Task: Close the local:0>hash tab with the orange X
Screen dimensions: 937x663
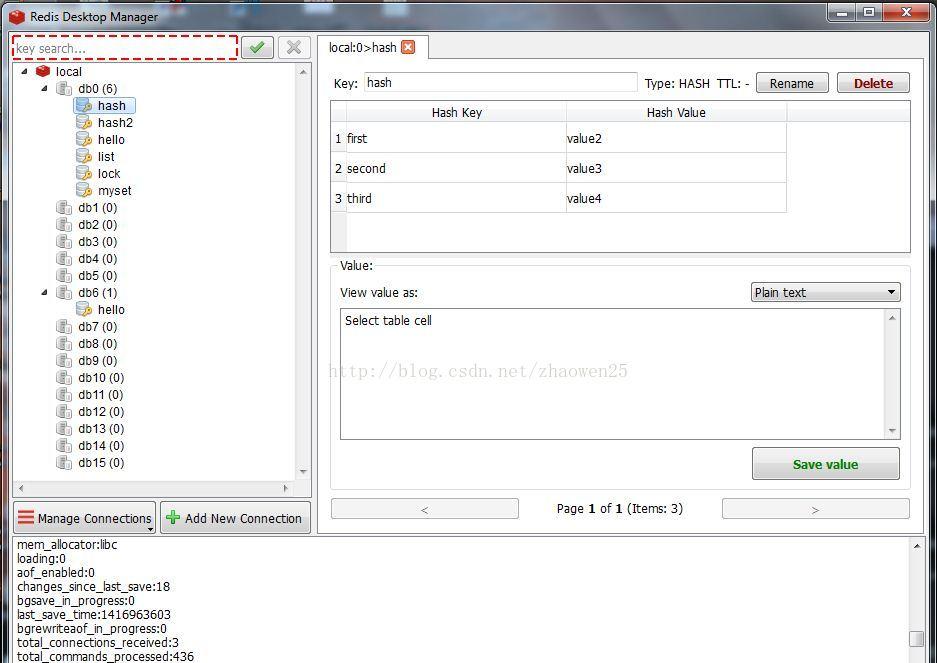Action: [408, 47]
